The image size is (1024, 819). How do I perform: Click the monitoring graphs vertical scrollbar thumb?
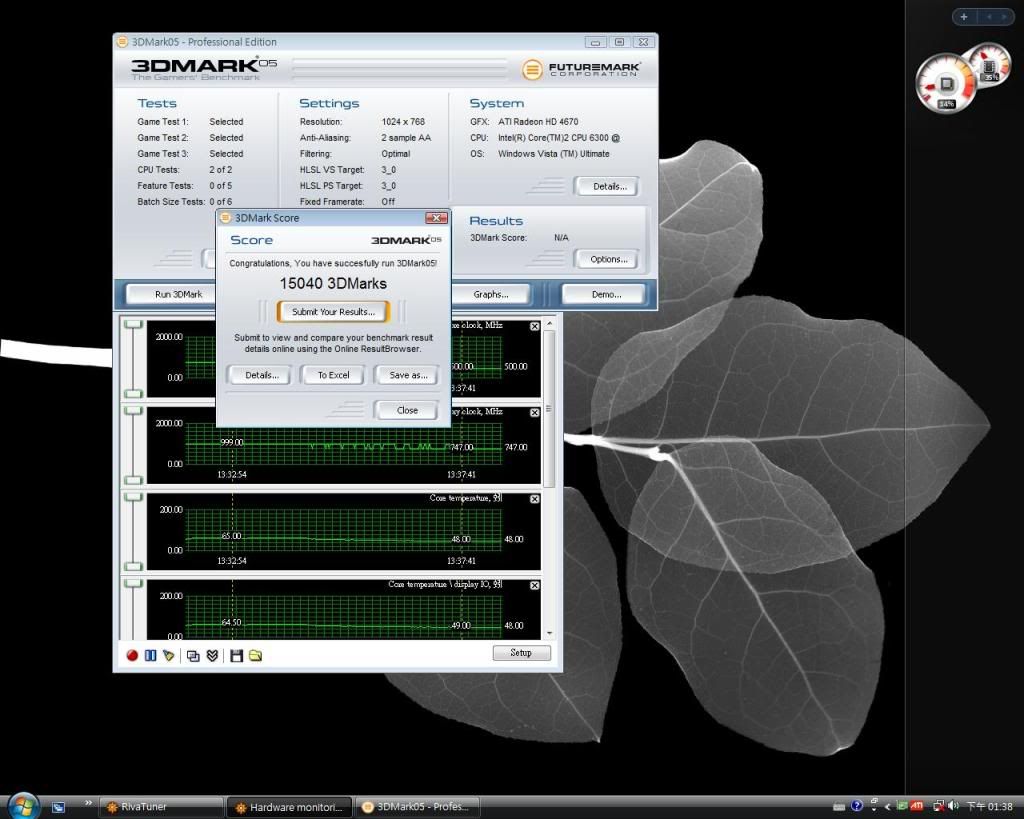[549, 409]
